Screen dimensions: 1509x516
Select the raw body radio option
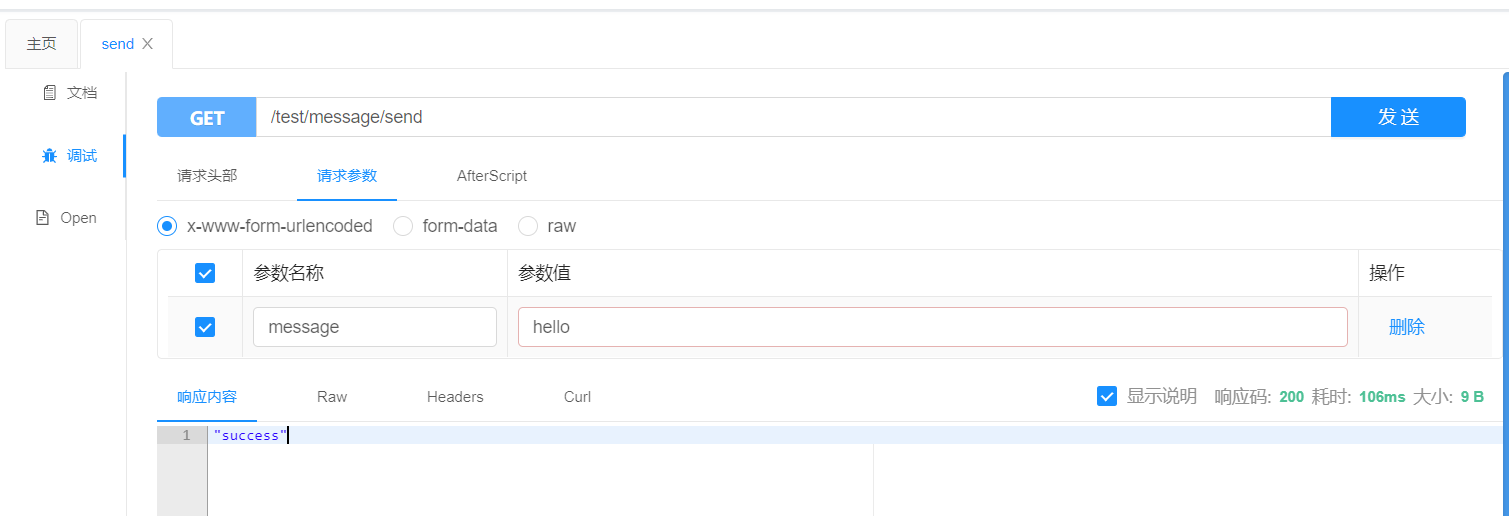coord(528,226)
